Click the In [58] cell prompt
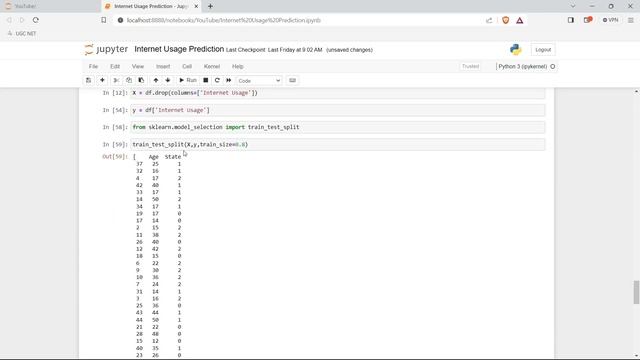 coord(115,127)
